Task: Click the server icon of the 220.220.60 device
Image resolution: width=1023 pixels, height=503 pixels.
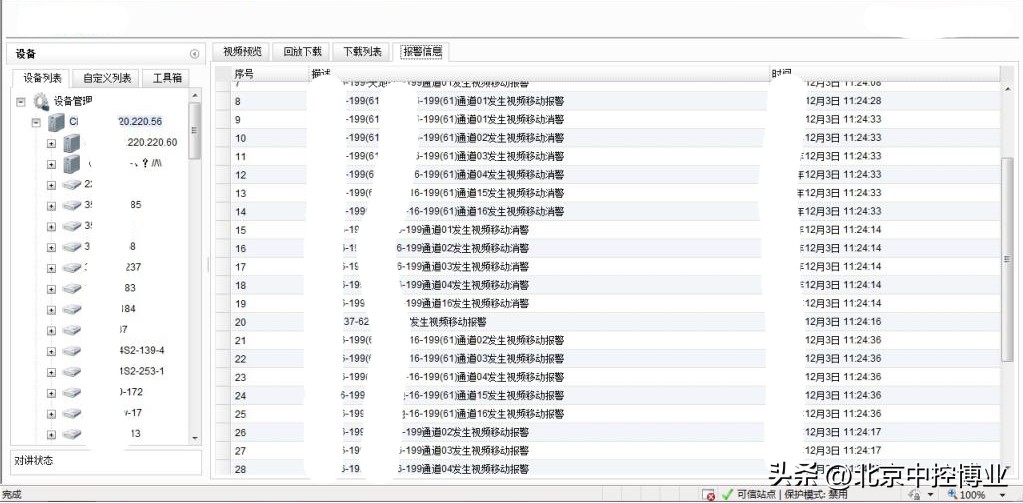Action: point(72,143)
